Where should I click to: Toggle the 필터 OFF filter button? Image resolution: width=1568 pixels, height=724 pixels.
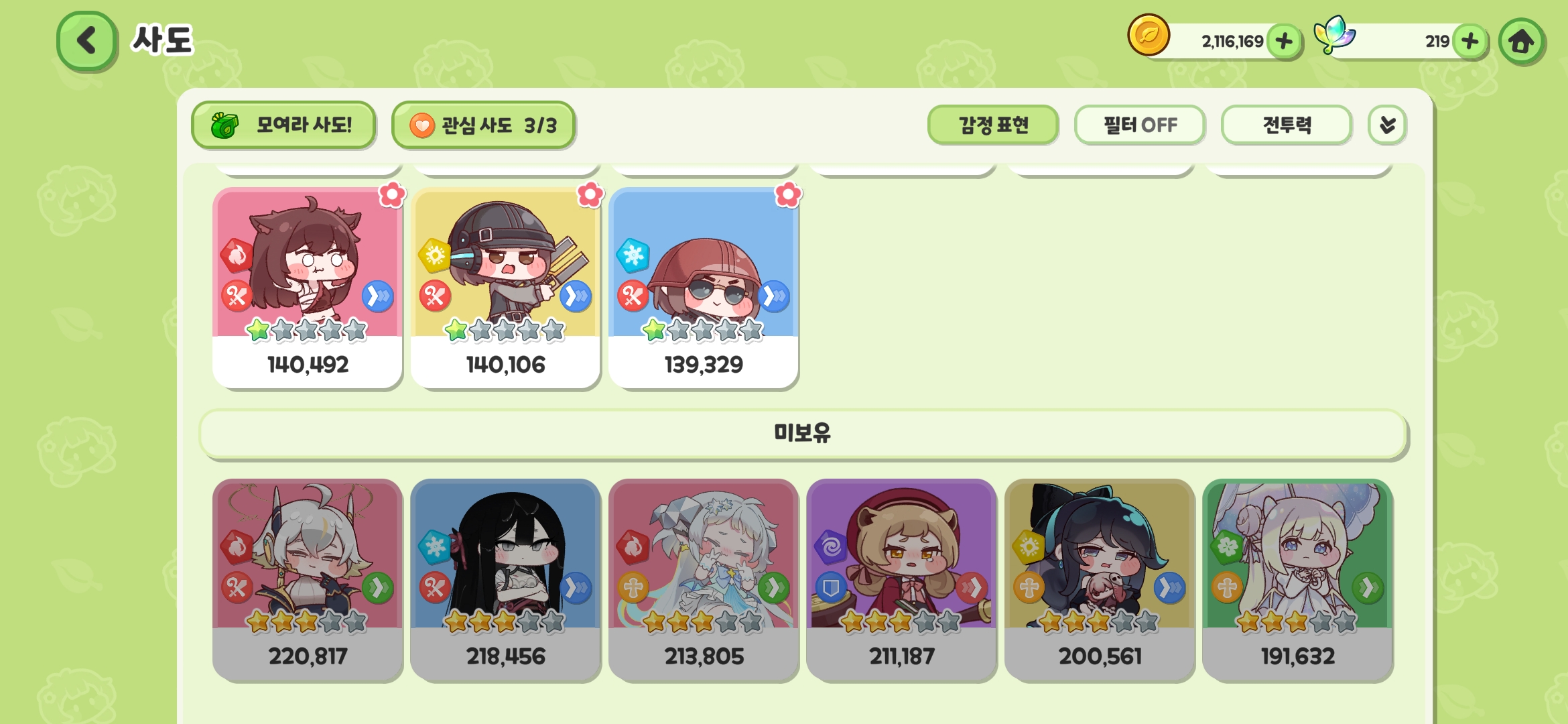(x=1139, y=125)
